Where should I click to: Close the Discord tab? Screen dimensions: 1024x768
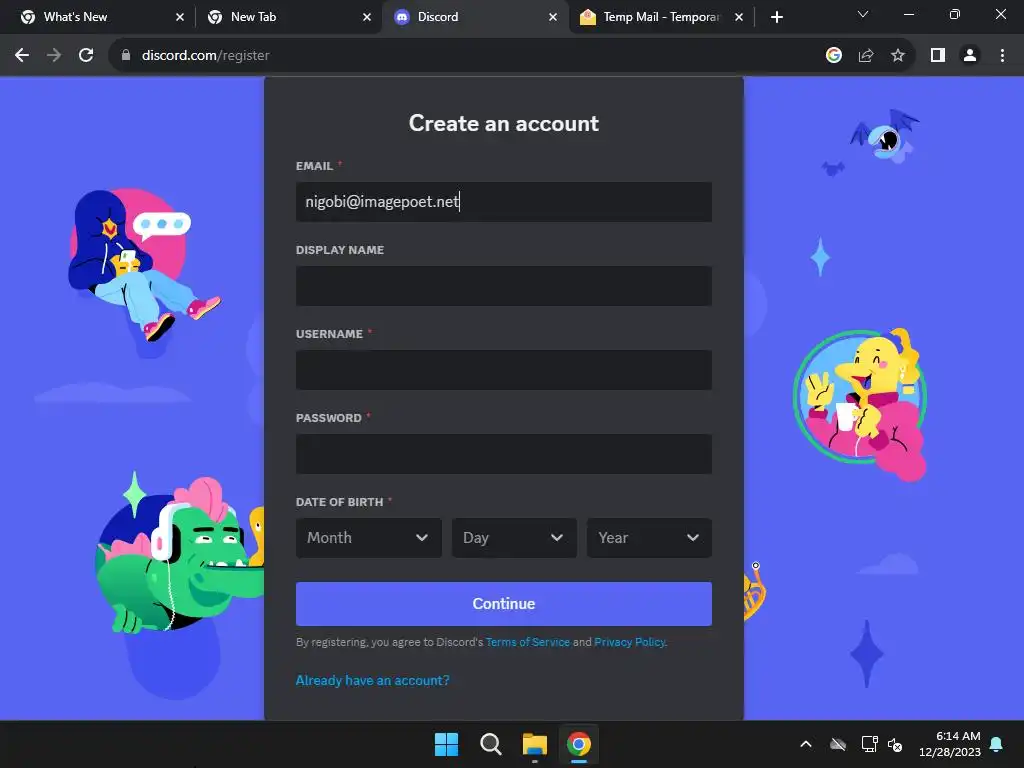click(x=553, y=17)
